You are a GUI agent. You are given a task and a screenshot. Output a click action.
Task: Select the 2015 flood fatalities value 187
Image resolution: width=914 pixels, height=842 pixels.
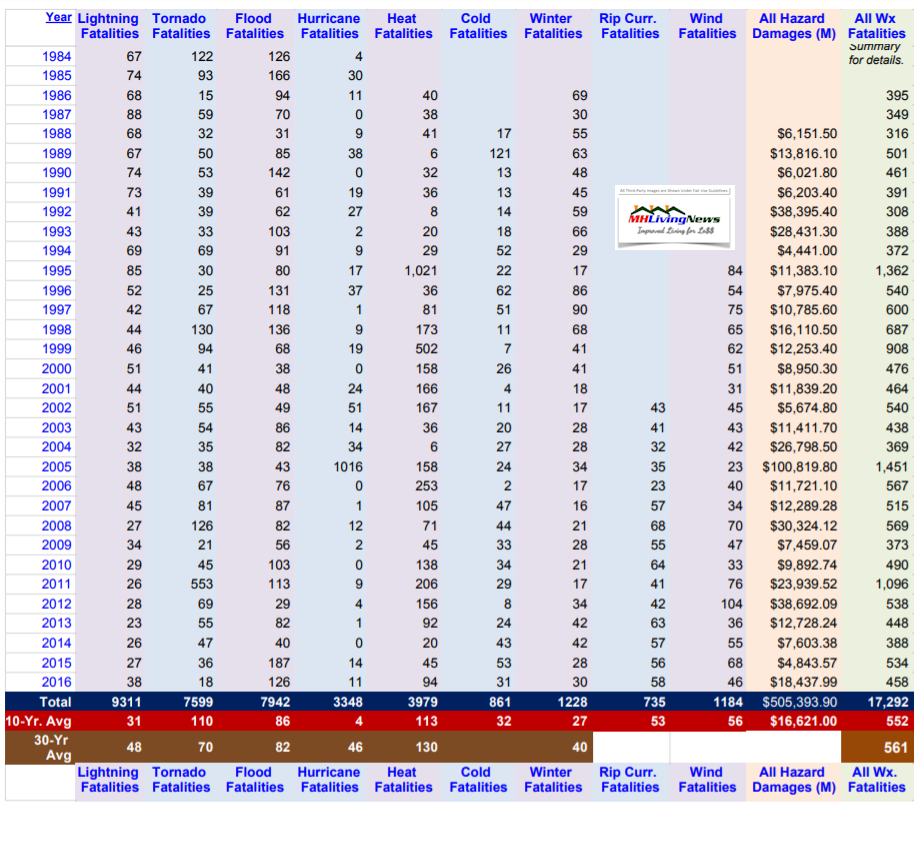pos(279,662)
